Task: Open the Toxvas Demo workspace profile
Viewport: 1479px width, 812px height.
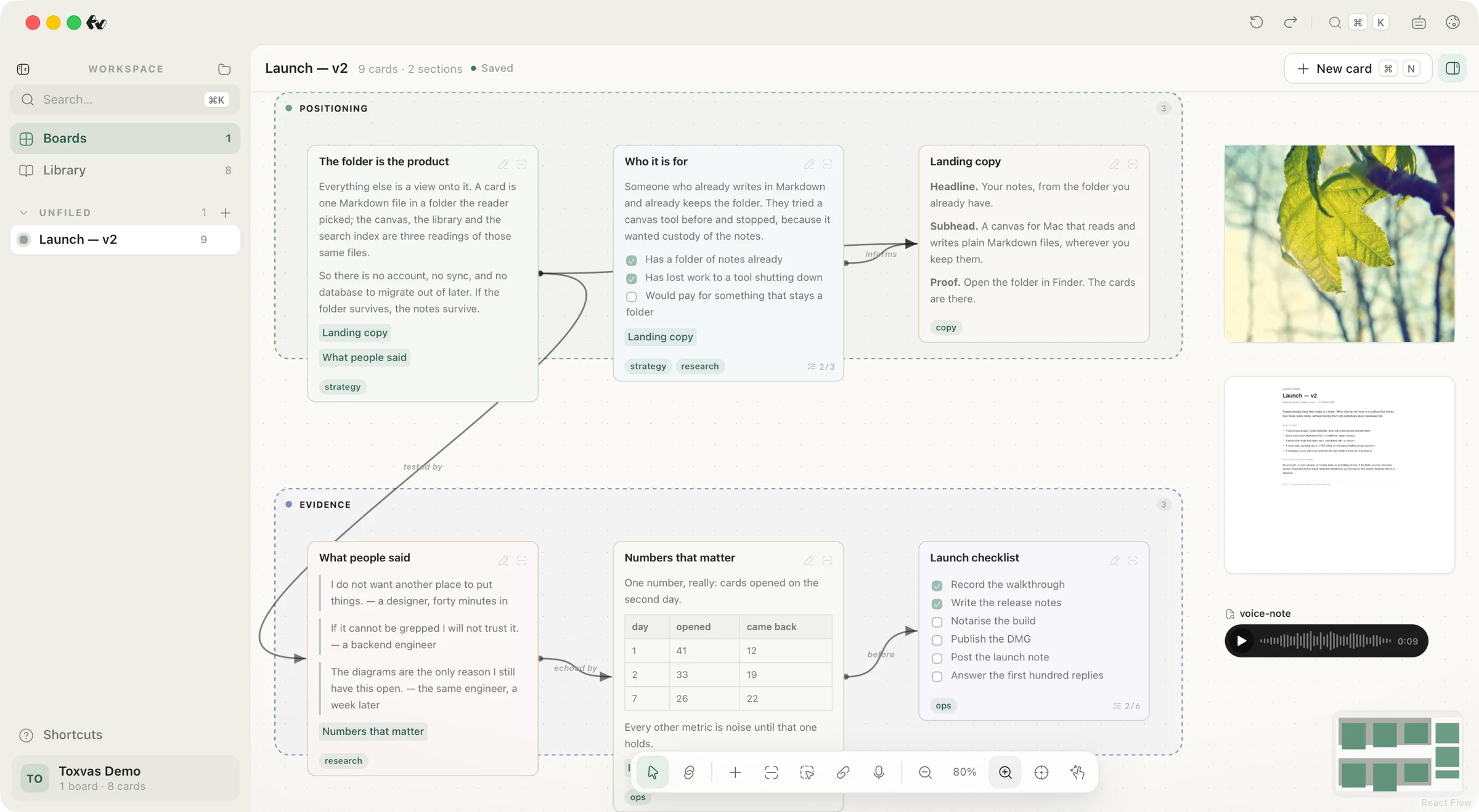Action: coord(125,778)
